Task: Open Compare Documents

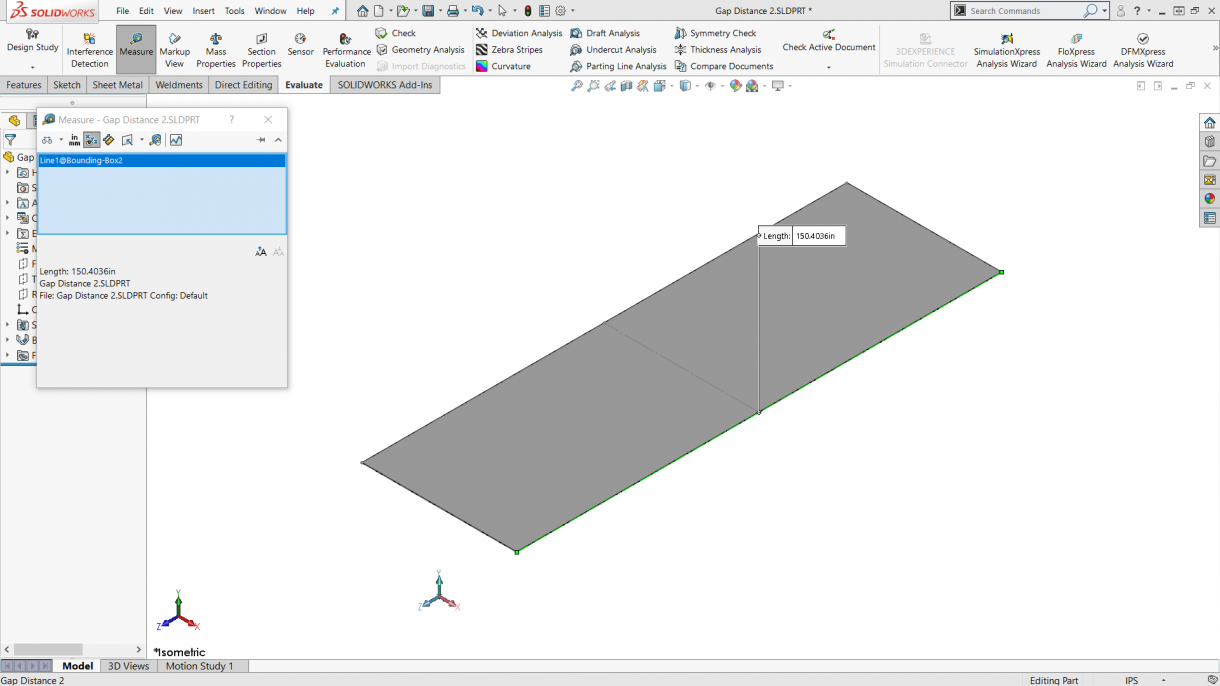Action: (x=723, y=66)
